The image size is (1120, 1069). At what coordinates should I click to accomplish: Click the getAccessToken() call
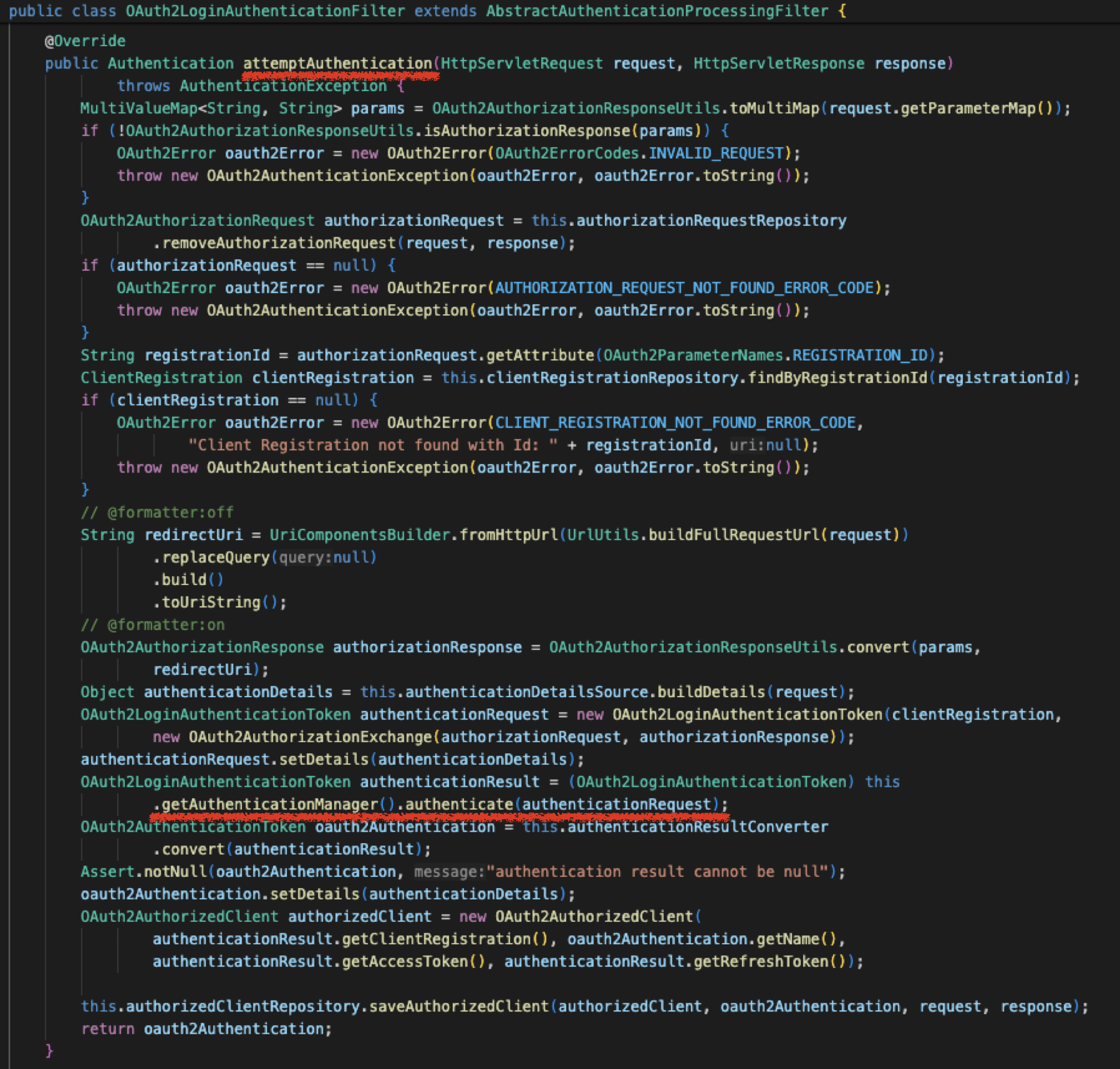click(414, 961)
